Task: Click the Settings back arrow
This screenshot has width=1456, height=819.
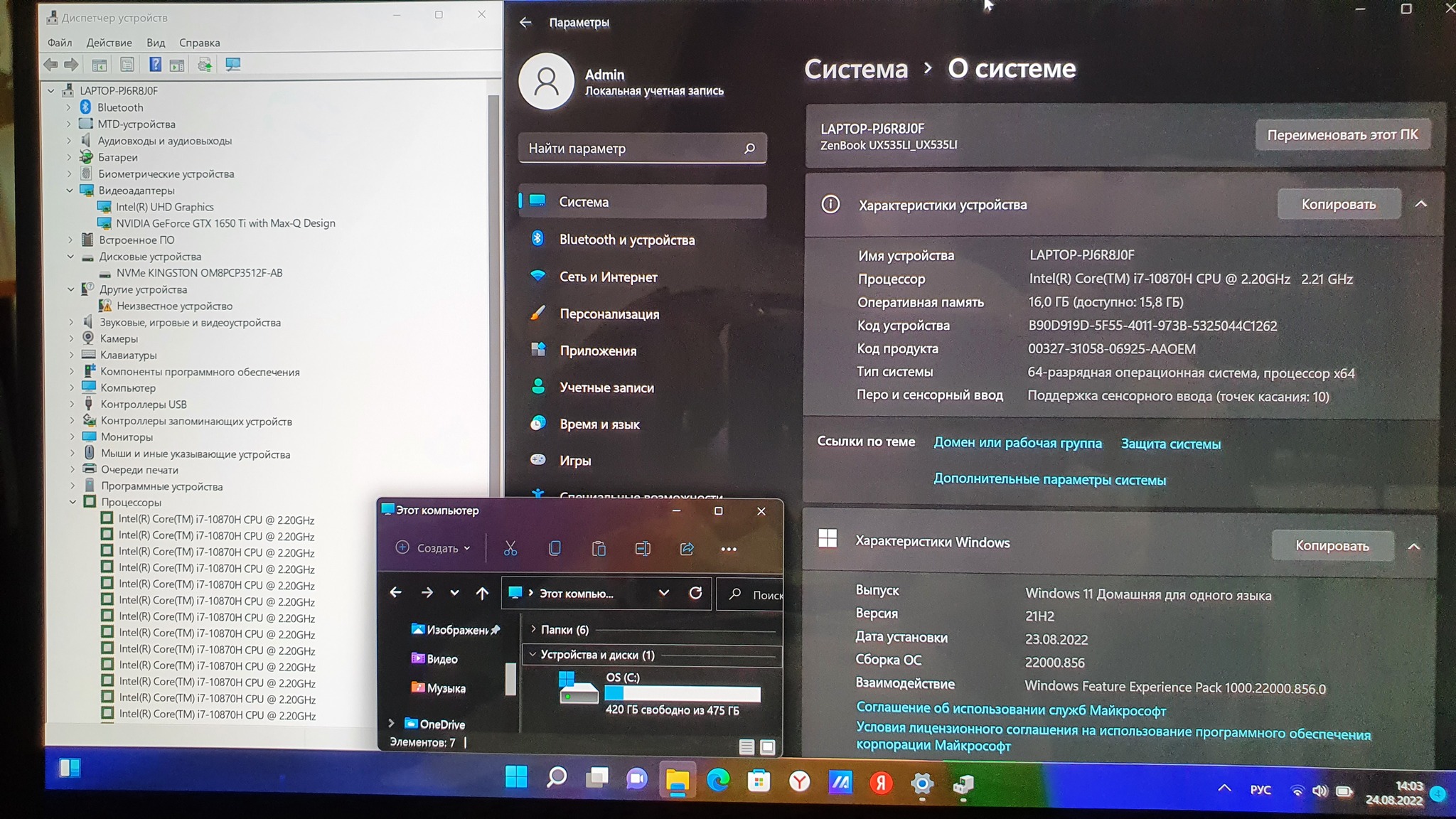Action: click(525, 22)
